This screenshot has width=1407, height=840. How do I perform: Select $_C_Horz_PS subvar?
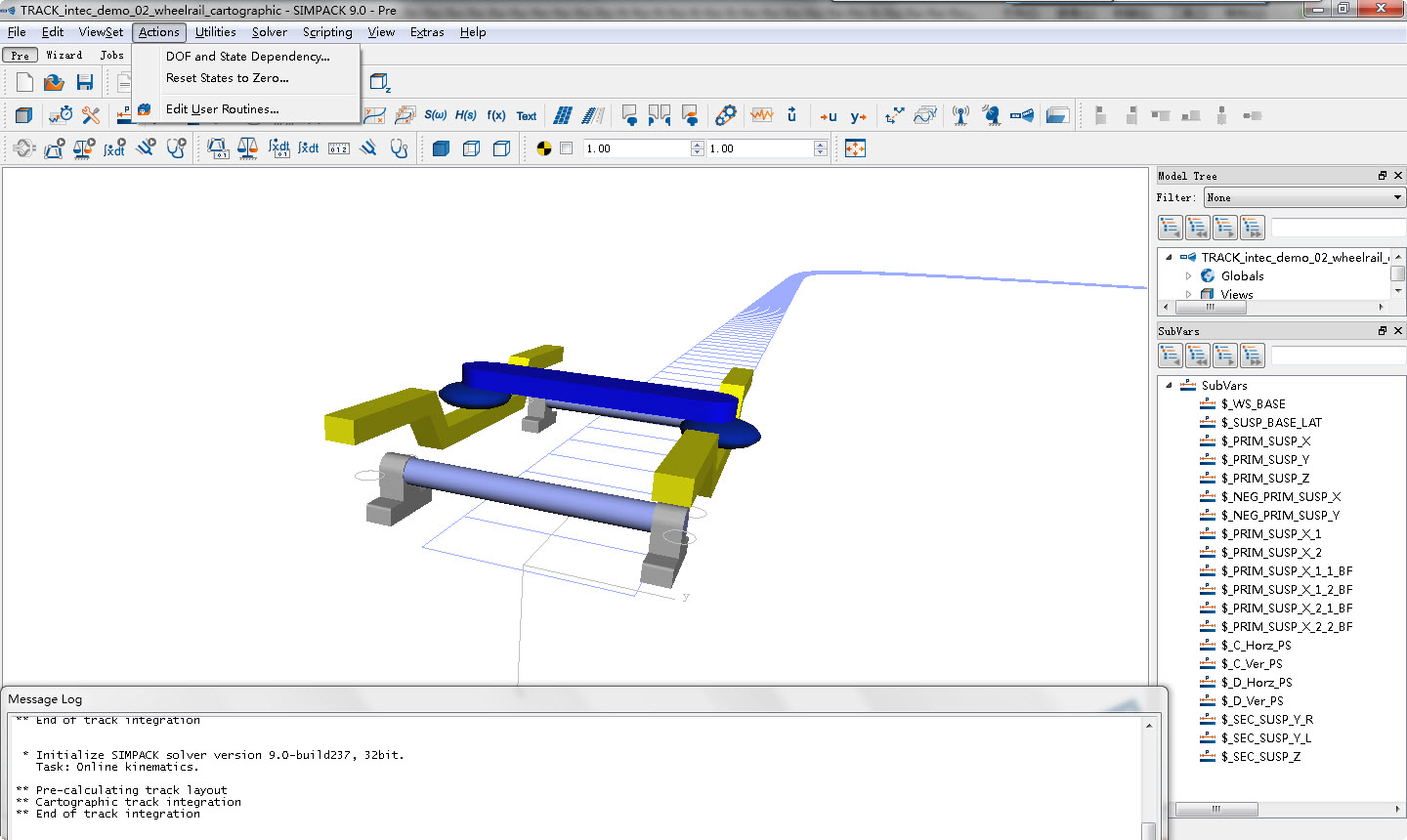[x=1256, y=646]
